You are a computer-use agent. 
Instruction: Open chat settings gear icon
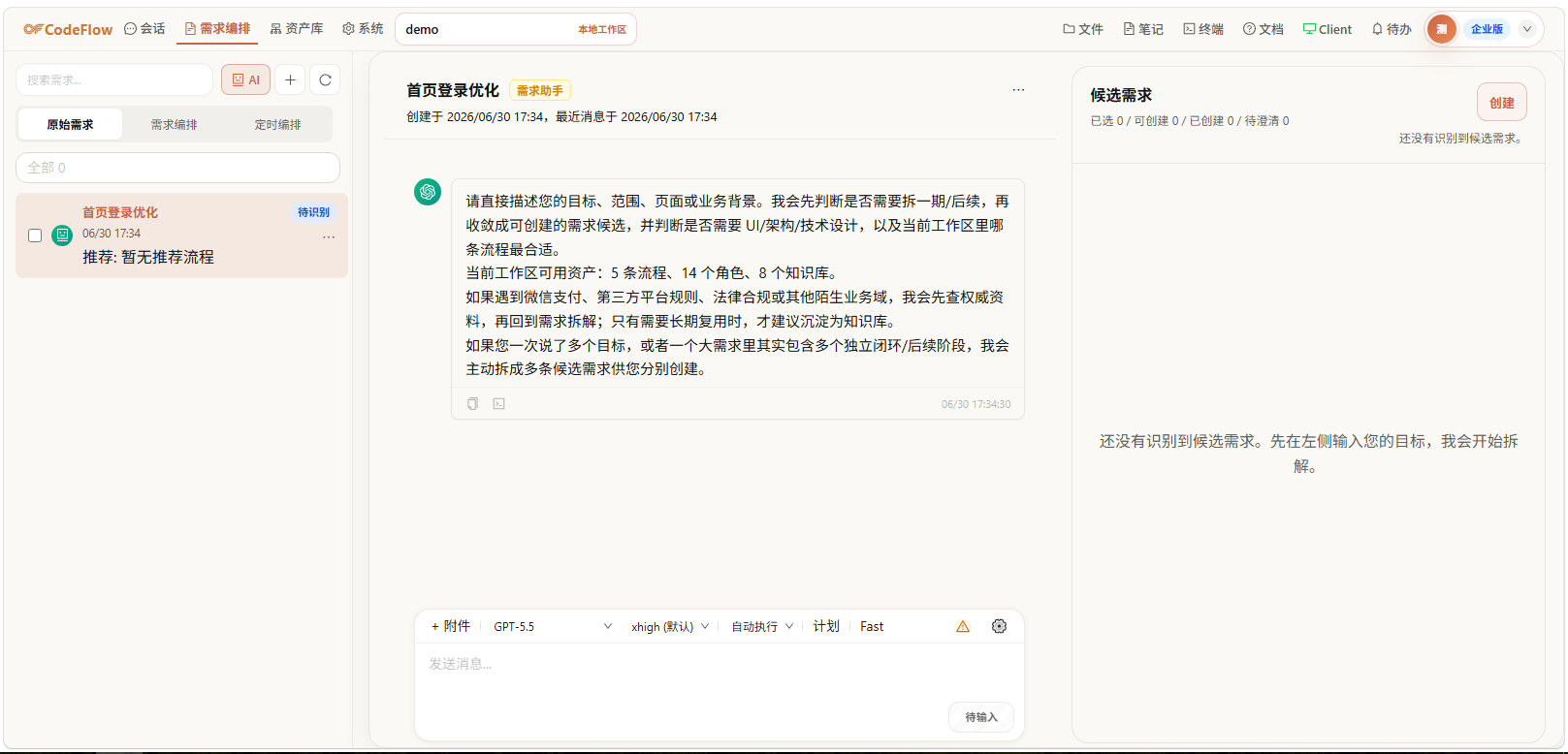[x=999, y=626]
